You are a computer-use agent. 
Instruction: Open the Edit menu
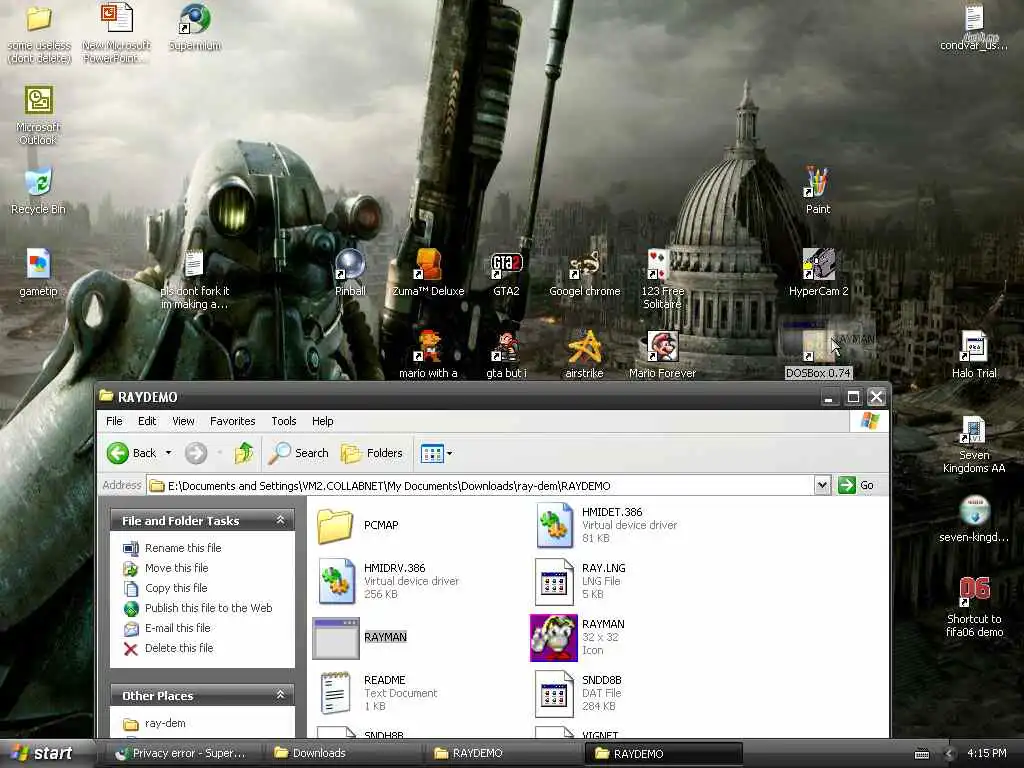click(147, 421)
